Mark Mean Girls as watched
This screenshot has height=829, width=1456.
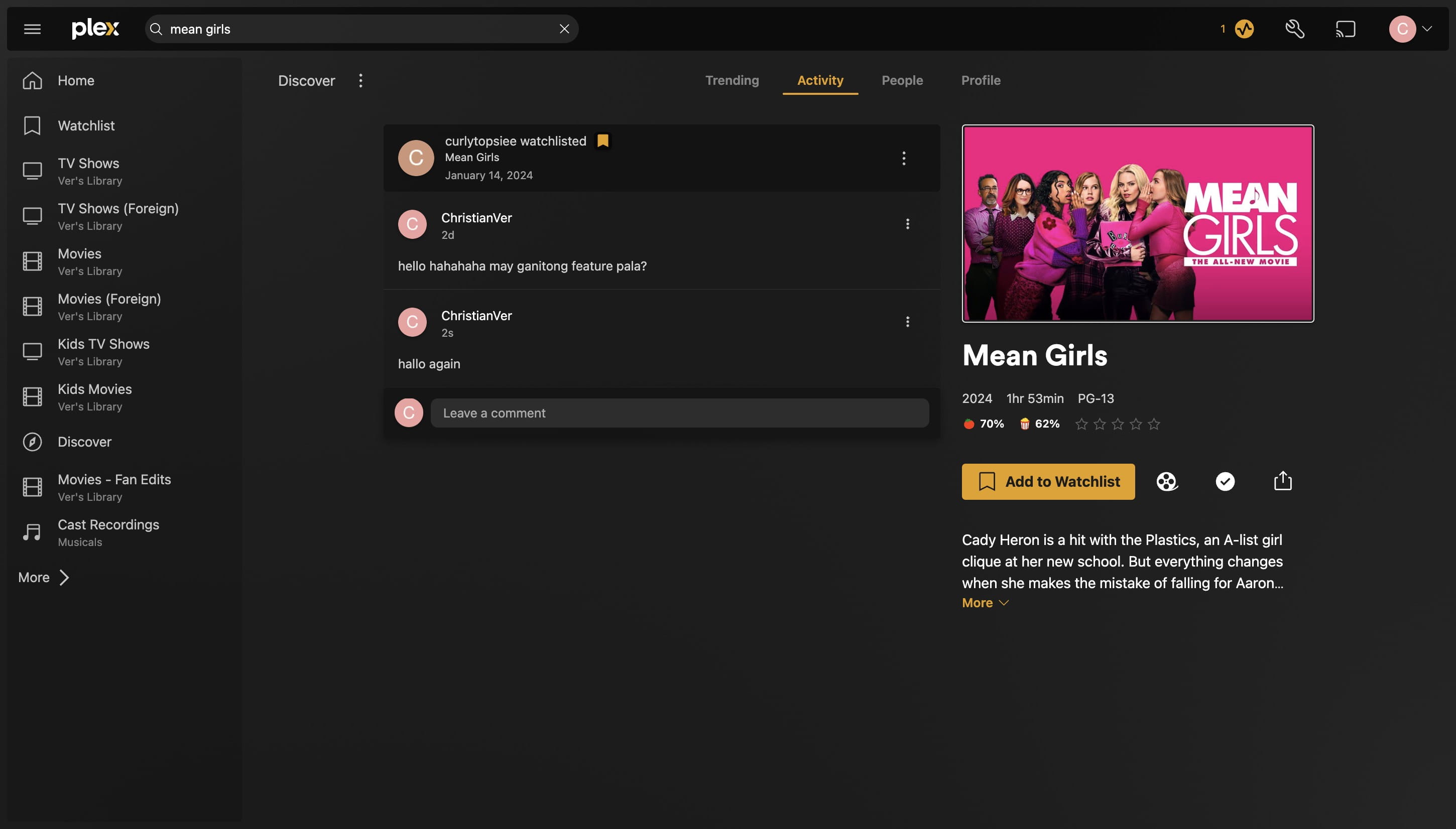1225,482
